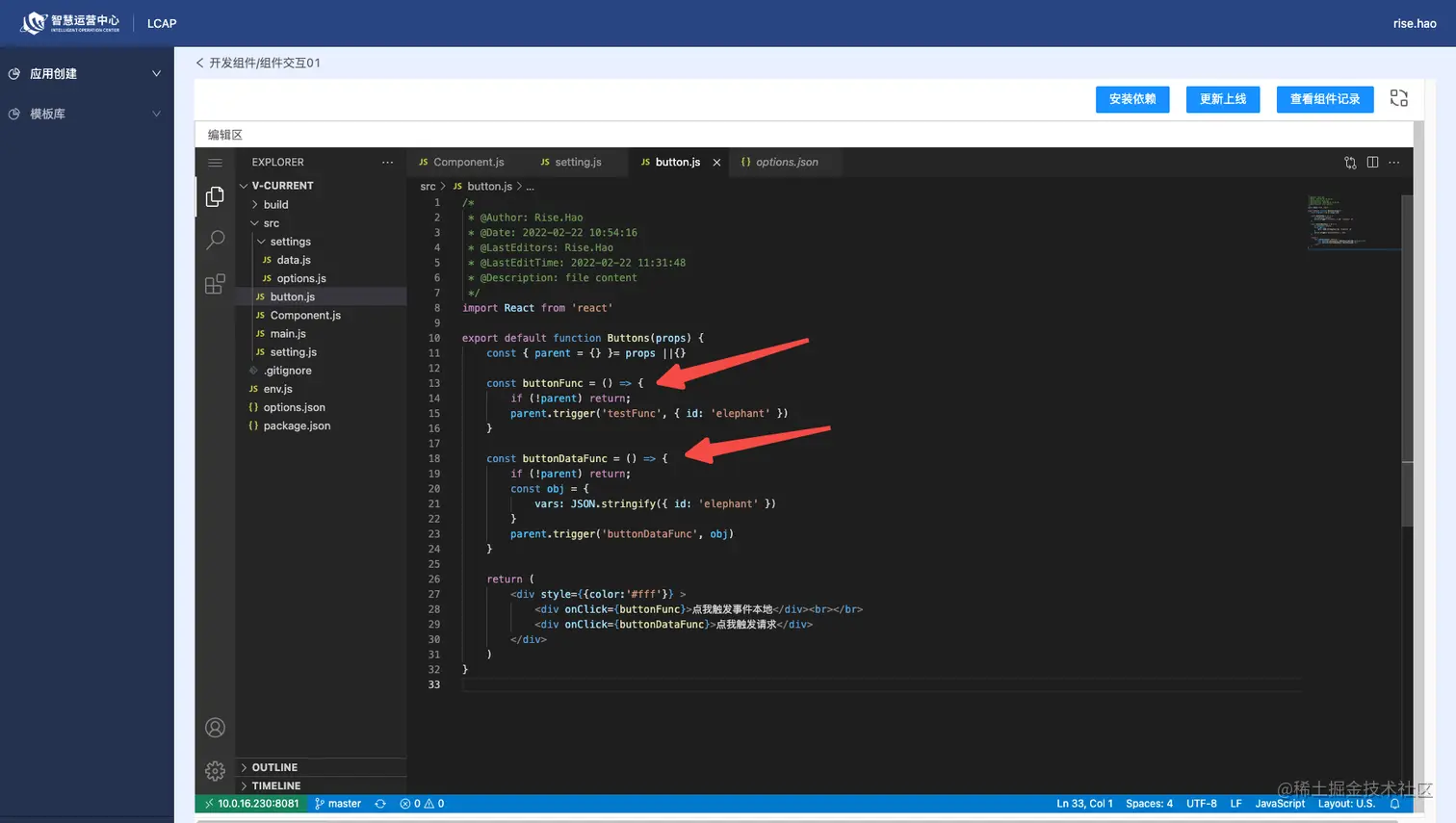This screenshot has width=1456, height=823.
Task: Place cursor on empty line 33
Action: tap(880, 685)
